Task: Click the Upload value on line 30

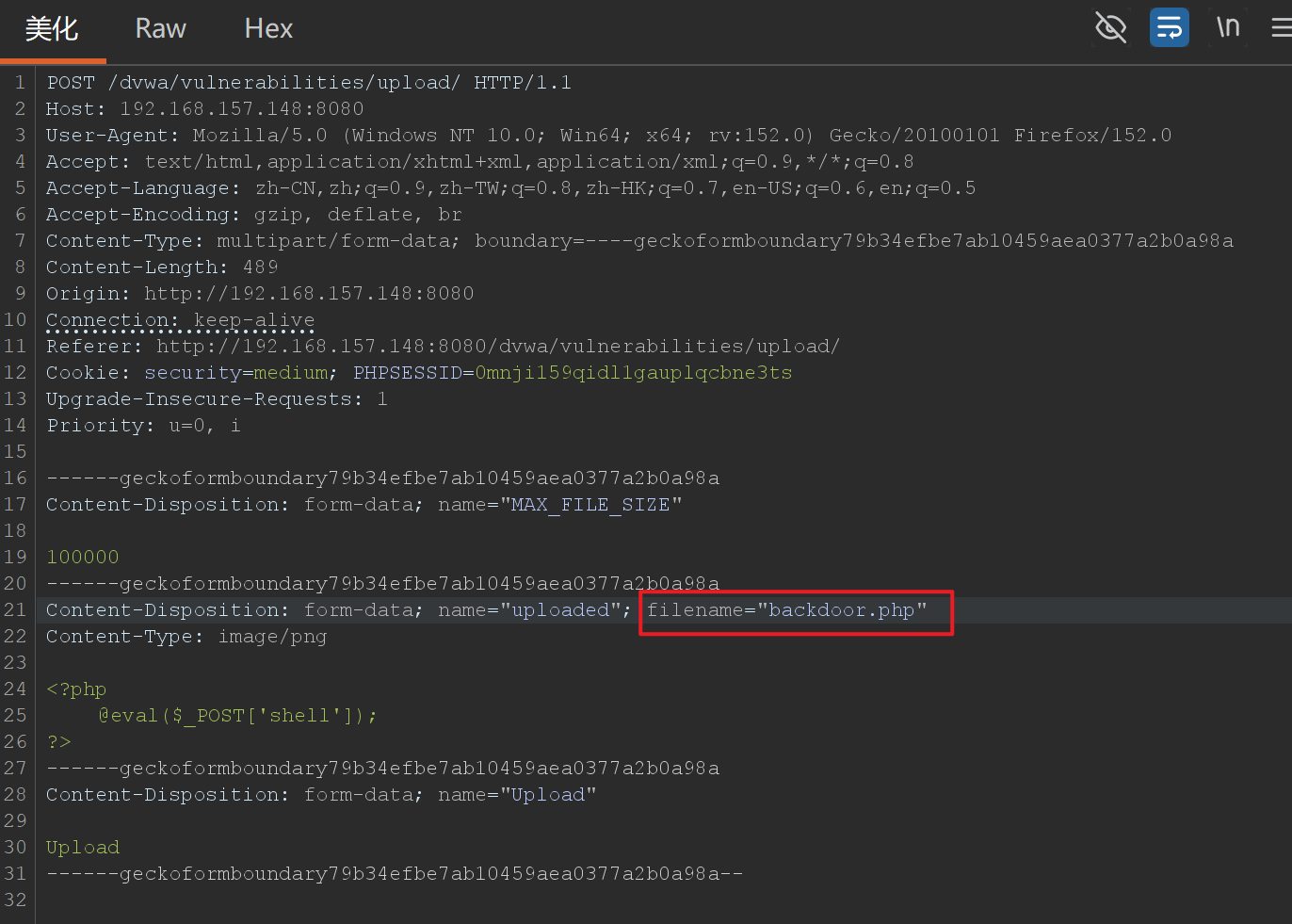Action: (83, 848)
